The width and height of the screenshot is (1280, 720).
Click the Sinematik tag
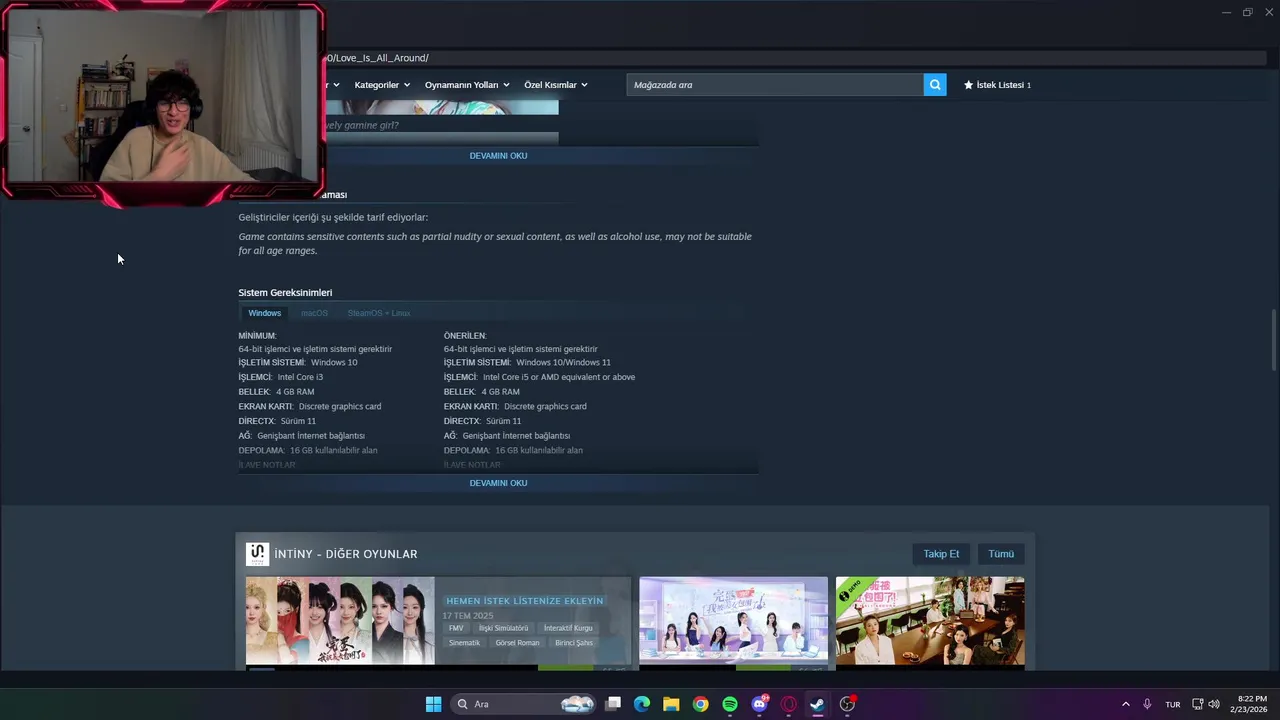464,643
